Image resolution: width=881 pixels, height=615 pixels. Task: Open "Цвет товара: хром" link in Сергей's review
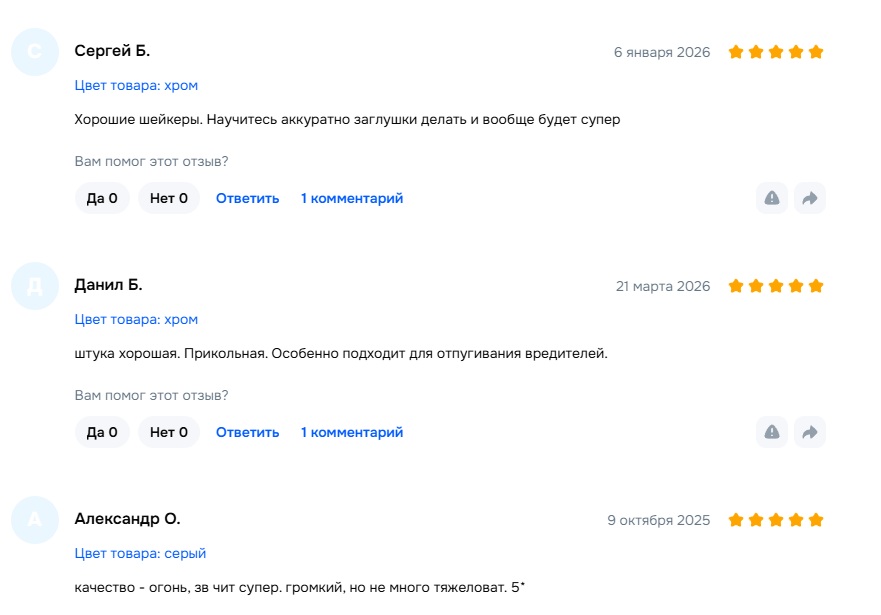point(136,86)
